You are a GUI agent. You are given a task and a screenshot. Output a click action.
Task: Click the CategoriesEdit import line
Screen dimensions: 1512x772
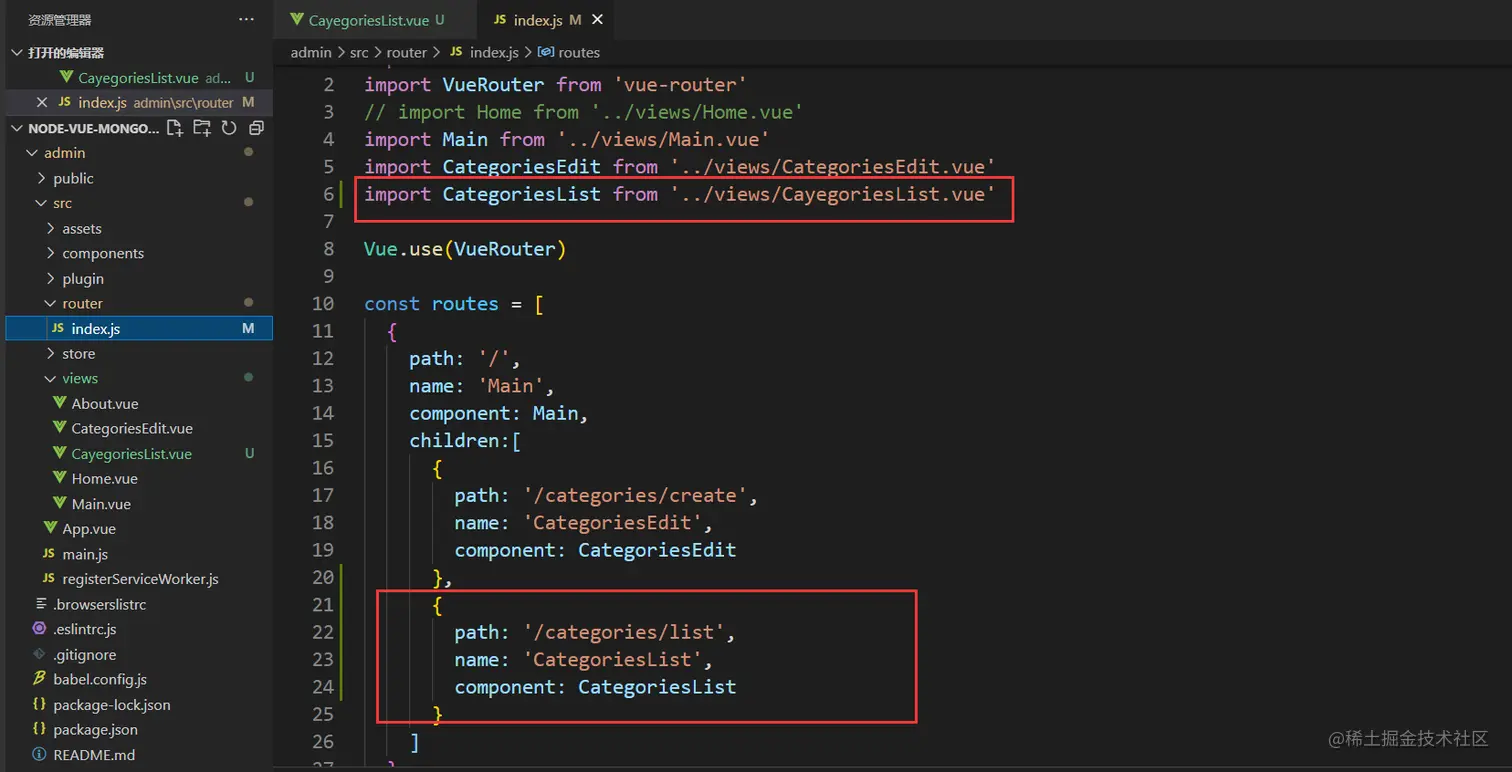679,167
